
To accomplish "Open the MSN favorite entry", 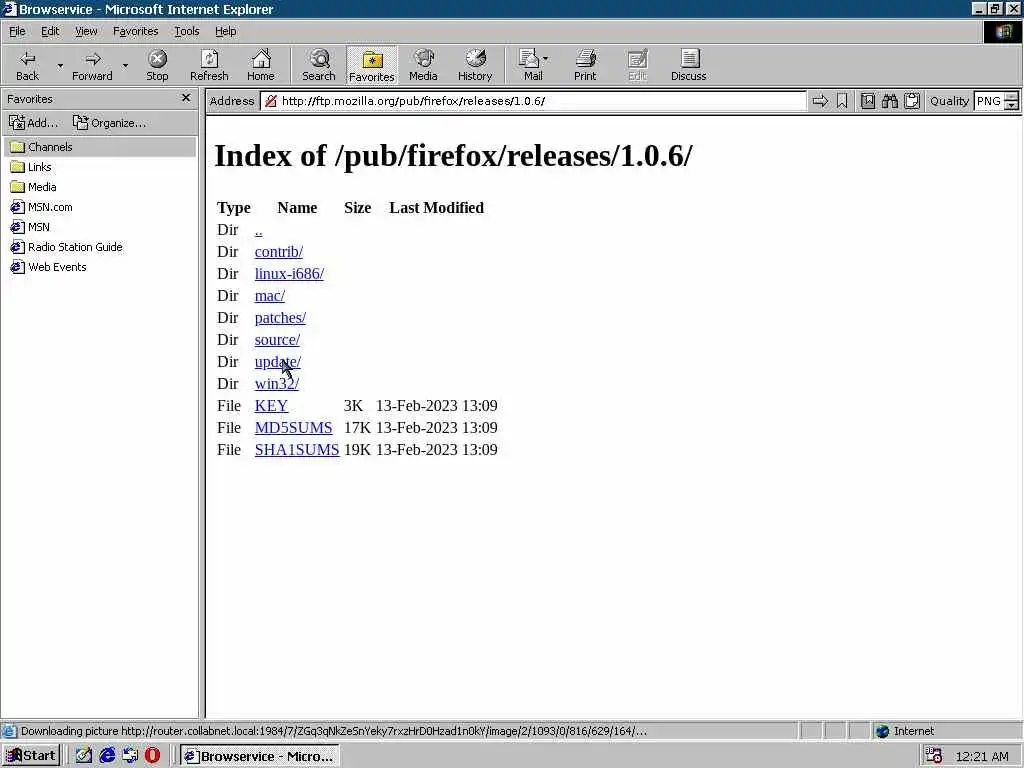I will pyautogui.click(x=30, y=227).
